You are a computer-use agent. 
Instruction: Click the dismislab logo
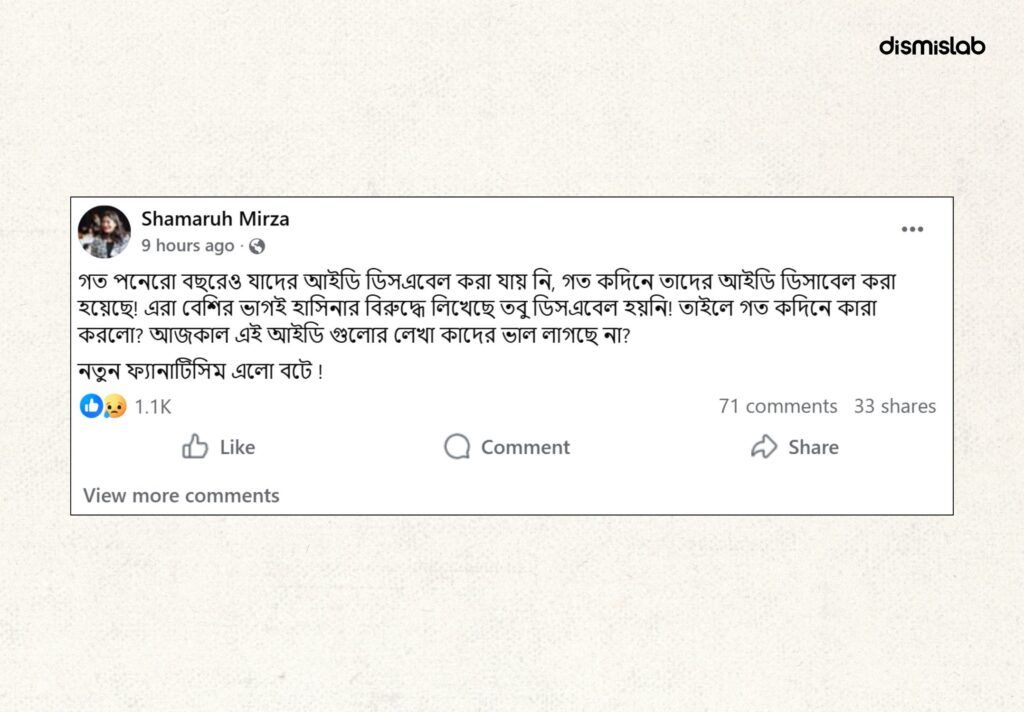coord(932,46)
